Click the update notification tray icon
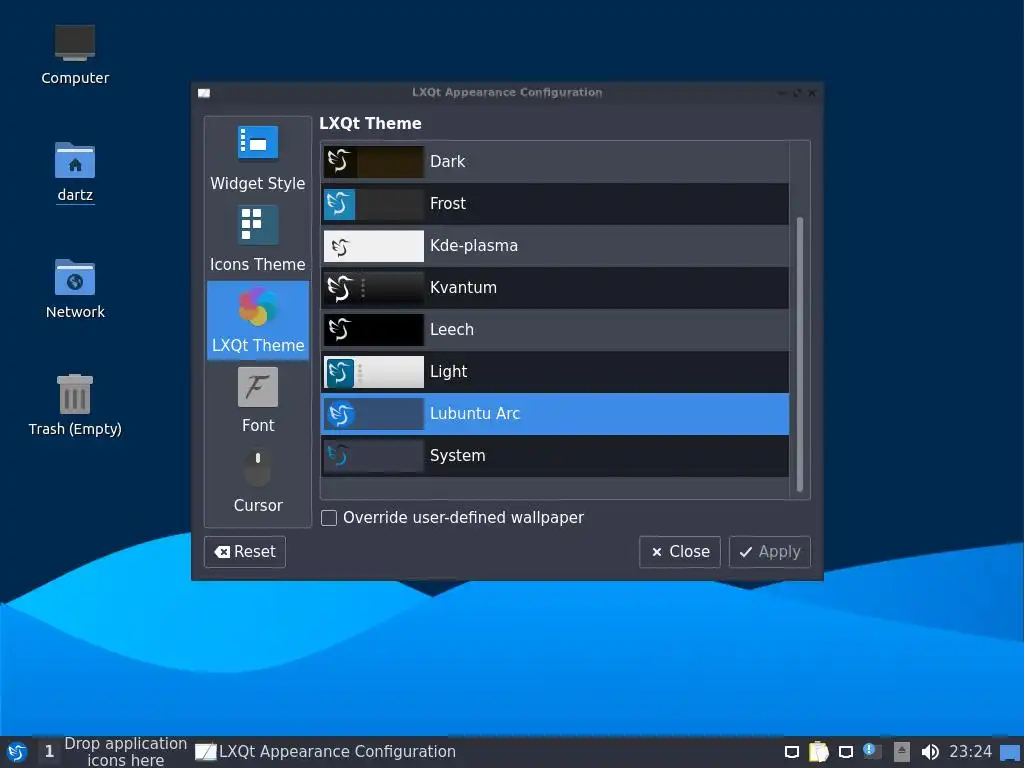The height and width of the screenshot is (768, 1024). point(872,751)
